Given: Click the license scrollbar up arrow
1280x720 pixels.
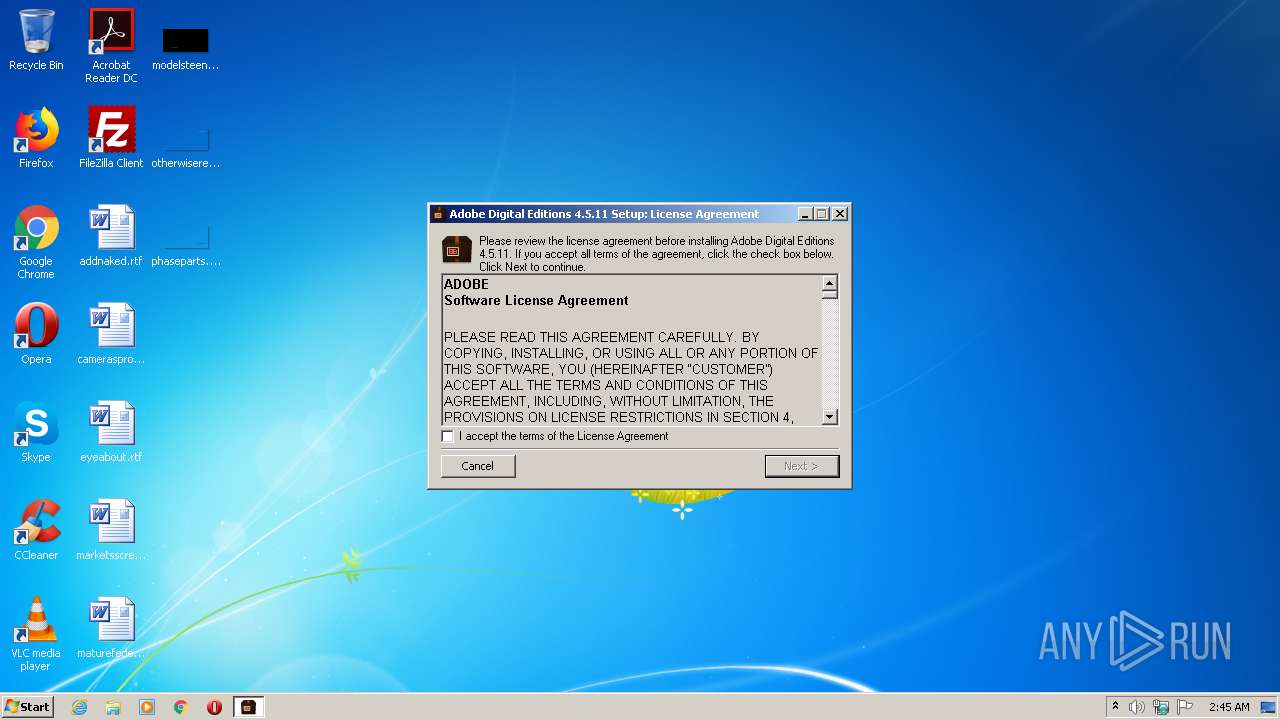Looking at the screenshot, I should point(829,284).
